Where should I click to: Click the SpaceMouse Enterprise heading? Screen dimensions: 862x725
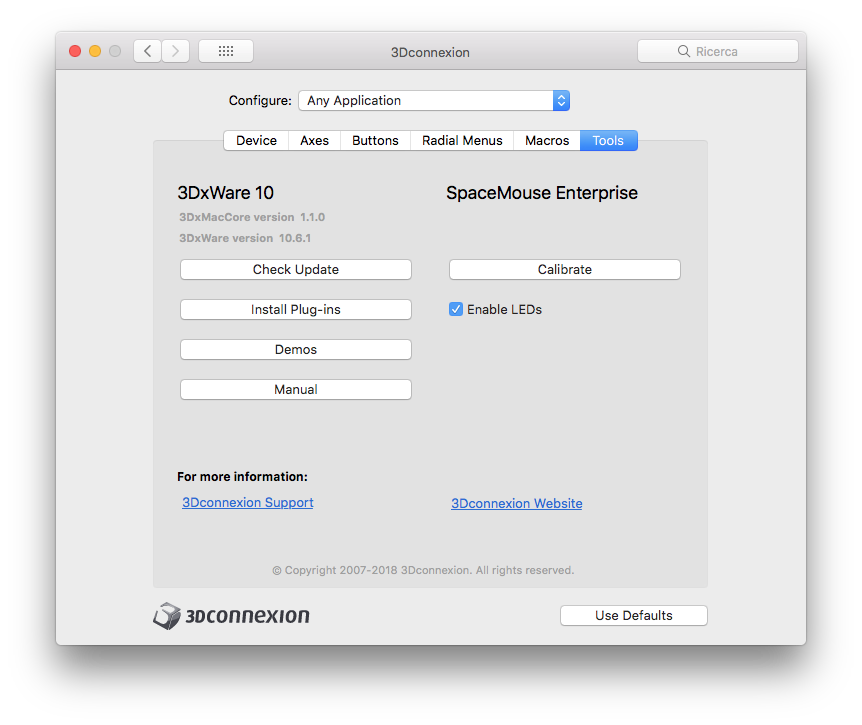click(x=542, y=193)
